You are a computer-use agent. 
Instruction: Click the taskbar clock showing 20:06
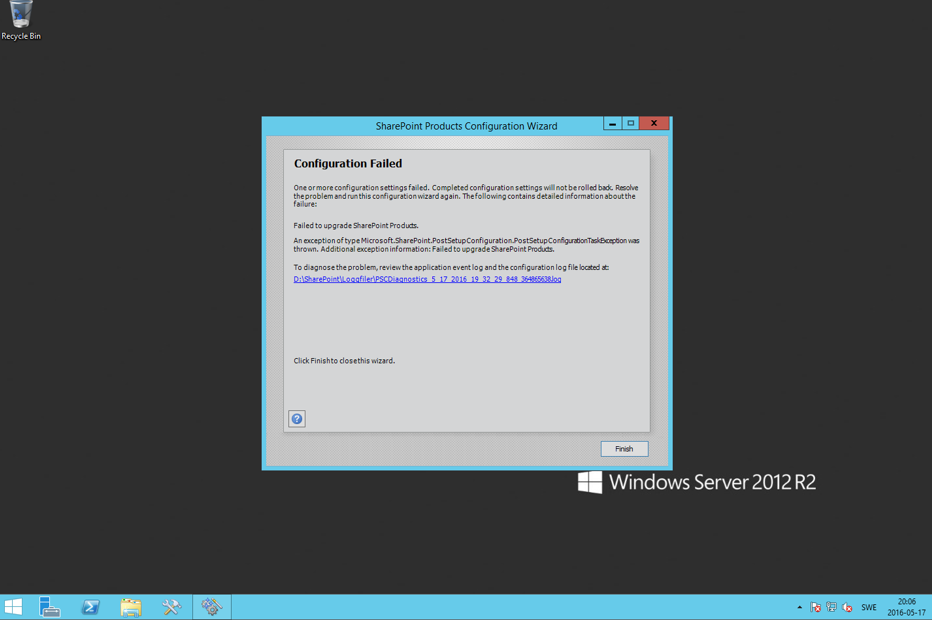click(x=906, y=607)
